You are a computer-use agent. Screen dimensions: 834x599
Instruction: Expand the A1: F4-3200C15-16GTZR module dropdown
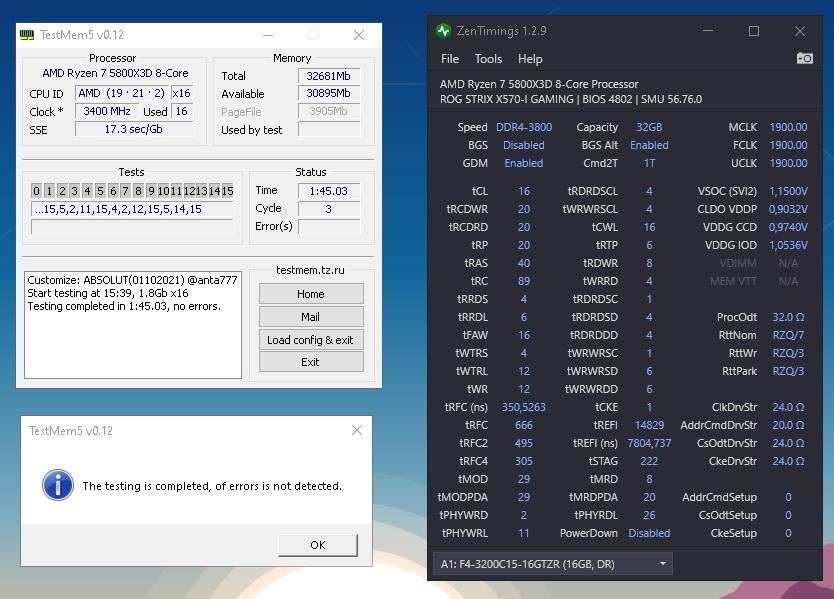(553, 564)
